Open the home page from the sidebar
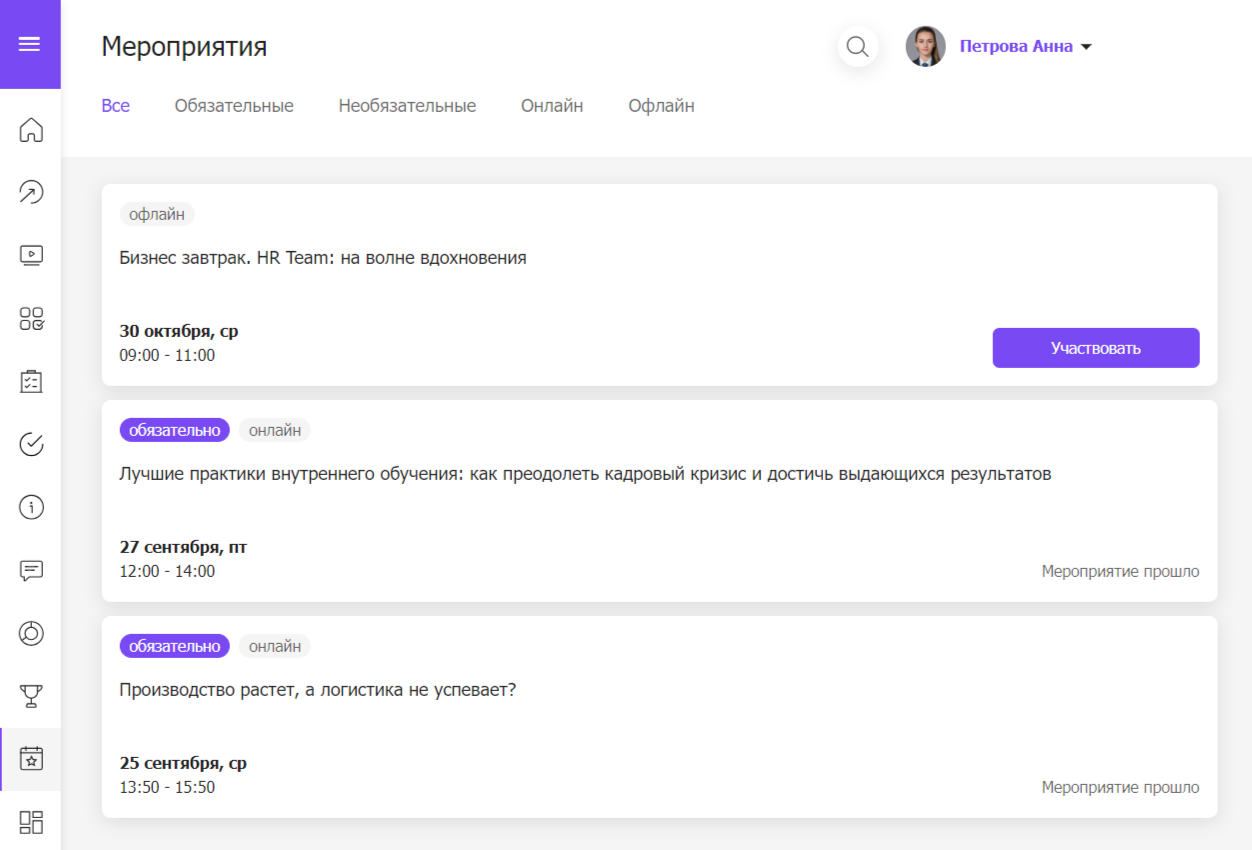The width and height of the screenshot is (1252, 850). (x=30, y=129)
